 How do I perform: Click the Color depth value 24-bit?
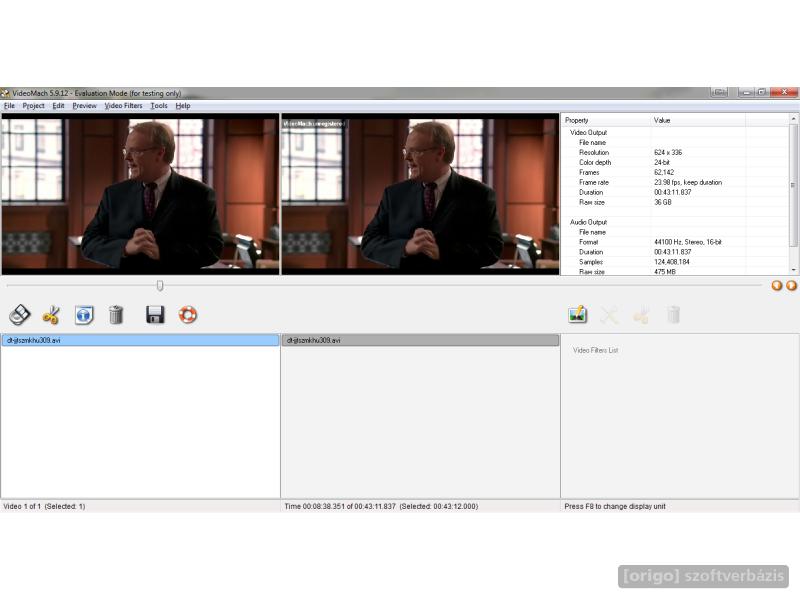[662, 162]
